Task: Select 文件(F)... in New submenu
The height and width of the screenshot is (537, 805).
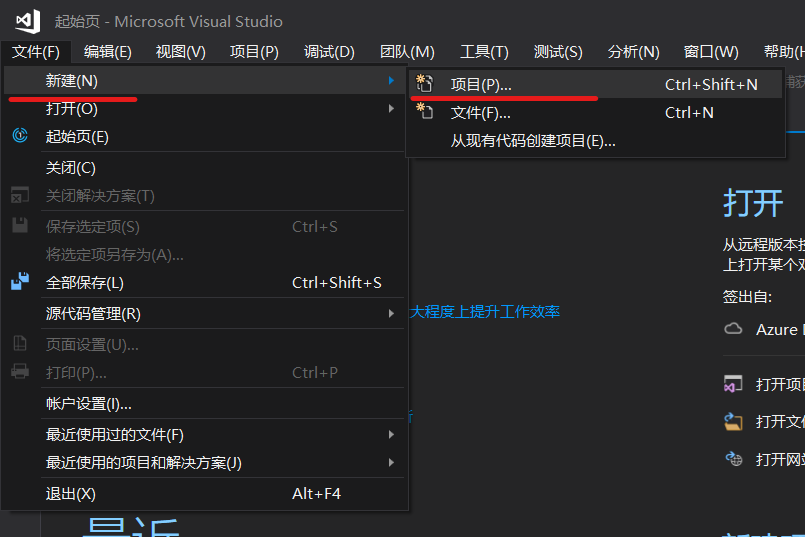Action: pos(596,112)
